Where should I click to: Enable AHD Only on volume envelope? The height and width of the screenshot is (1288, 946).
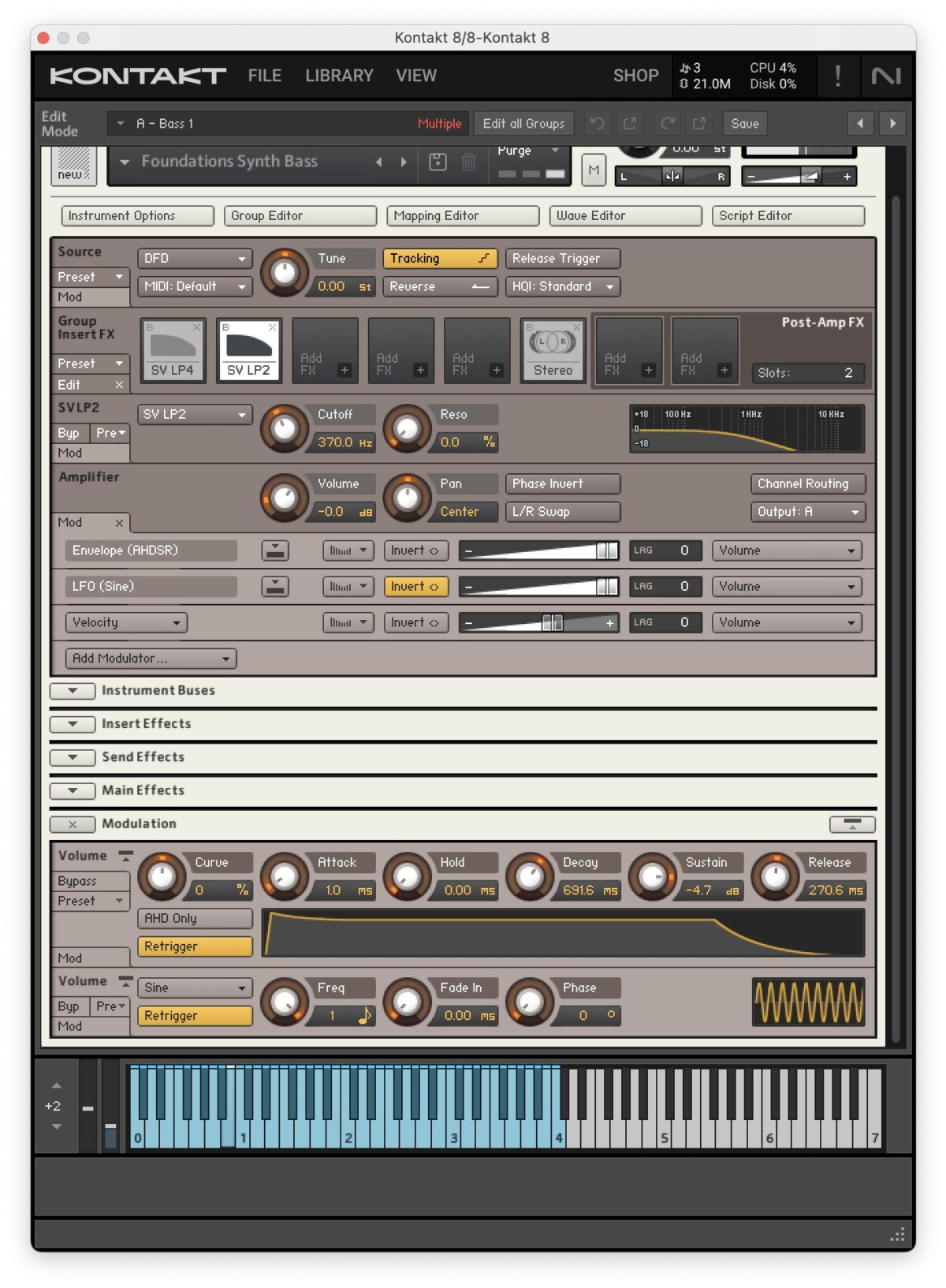click(196, 919)
